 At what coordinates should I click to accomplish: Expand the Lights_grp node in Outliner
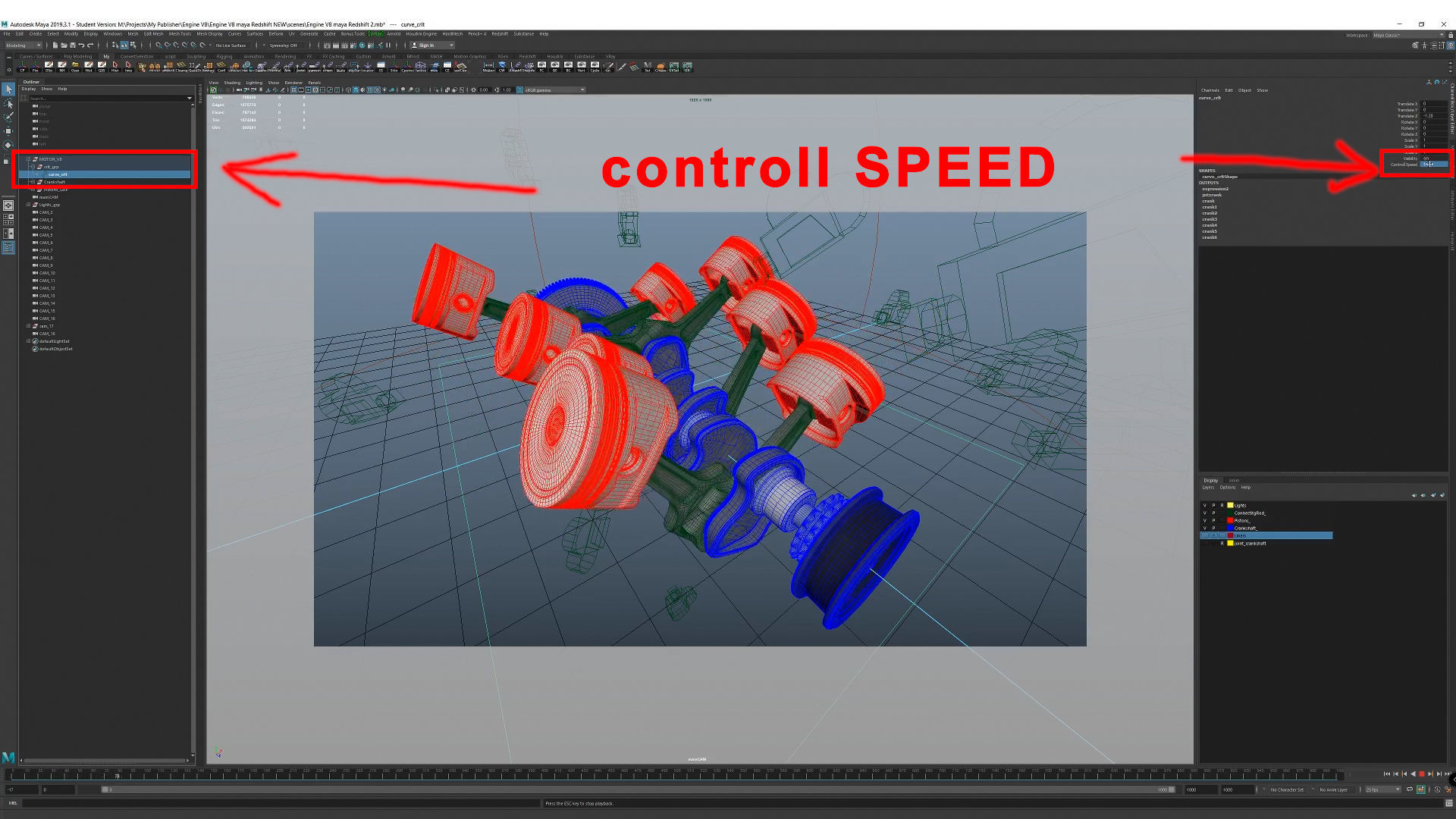coord(29,205)
